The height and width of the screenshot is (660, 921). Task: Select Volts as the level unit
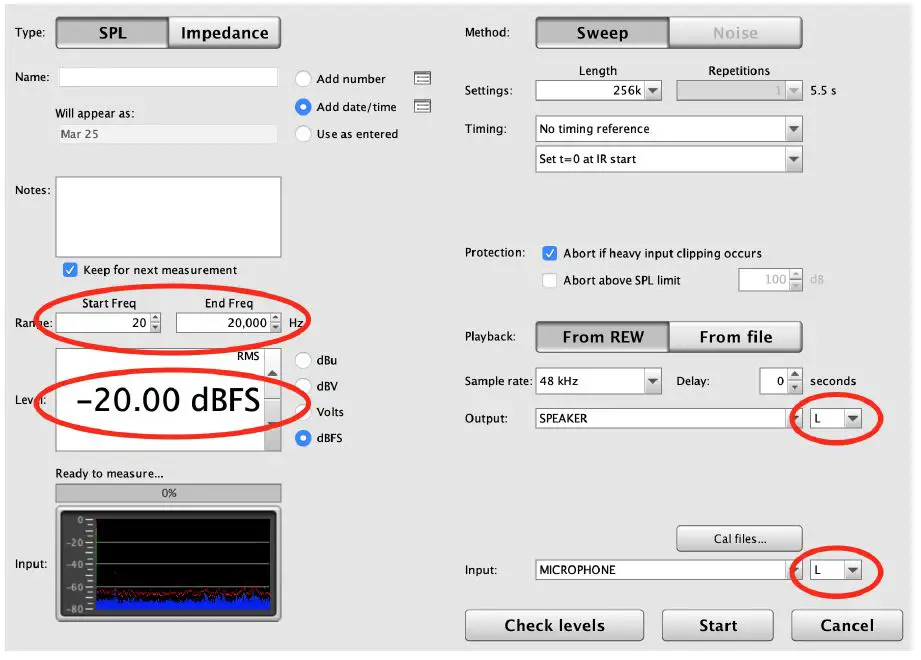click(302, 411)
